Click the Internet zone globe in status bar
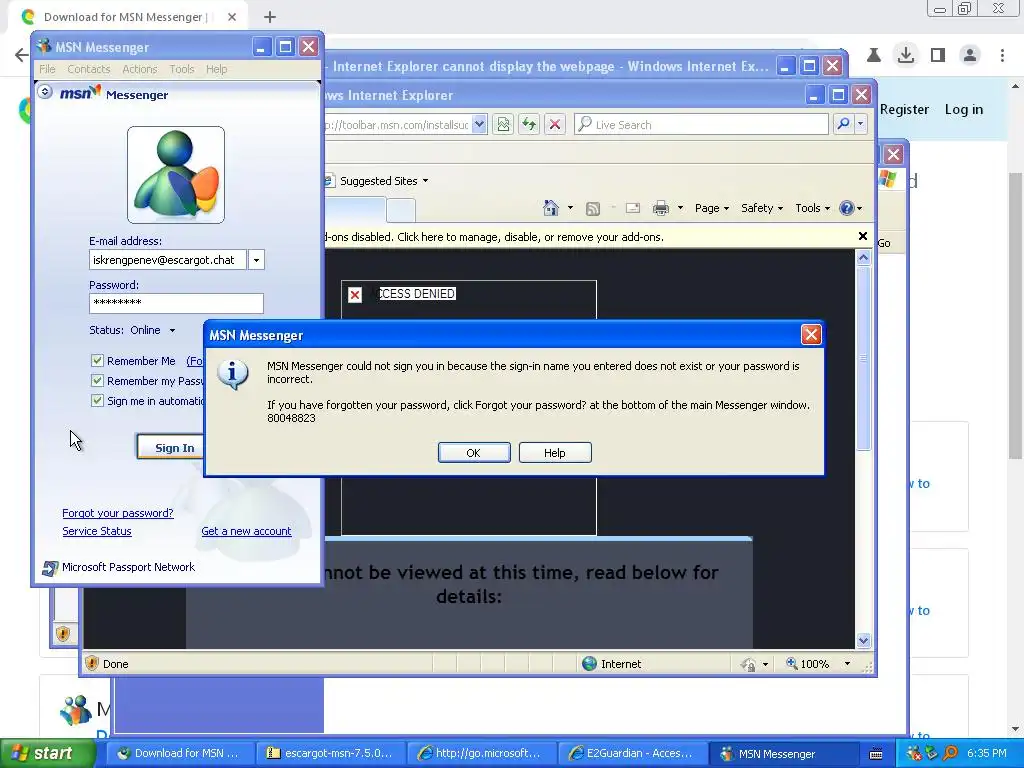 tap(590, 664)
